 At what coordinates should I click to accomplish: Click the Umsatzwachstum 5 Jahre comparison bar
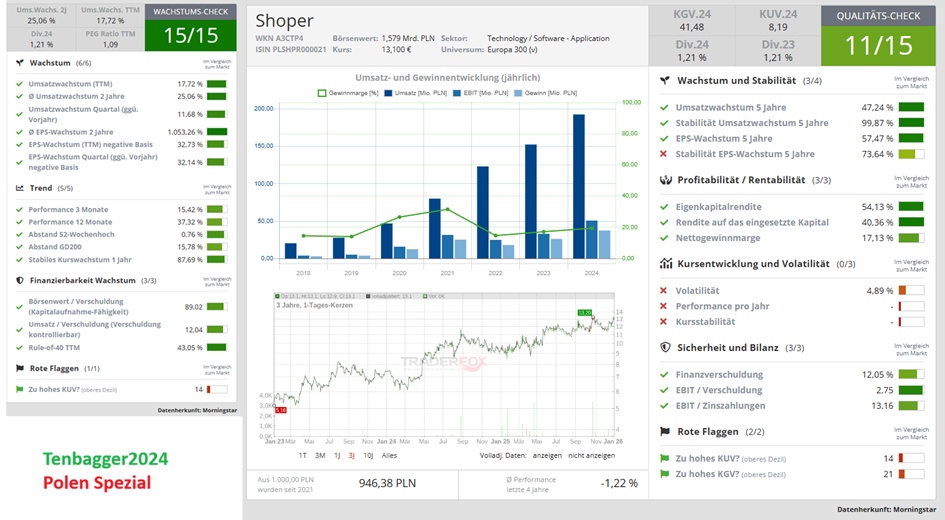910,107
